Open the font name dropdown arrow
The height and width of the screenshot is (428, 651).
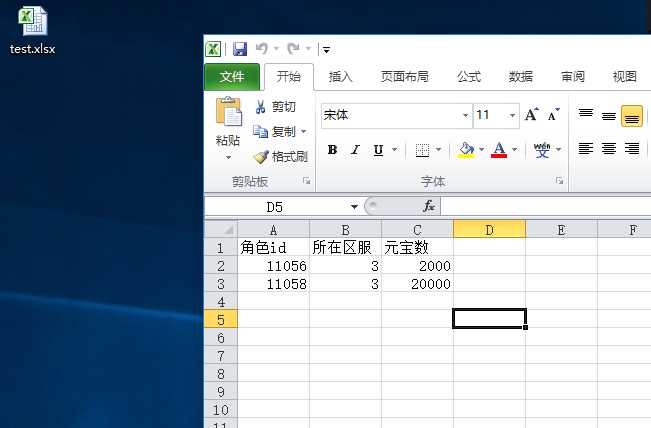(x=466, y=115)
